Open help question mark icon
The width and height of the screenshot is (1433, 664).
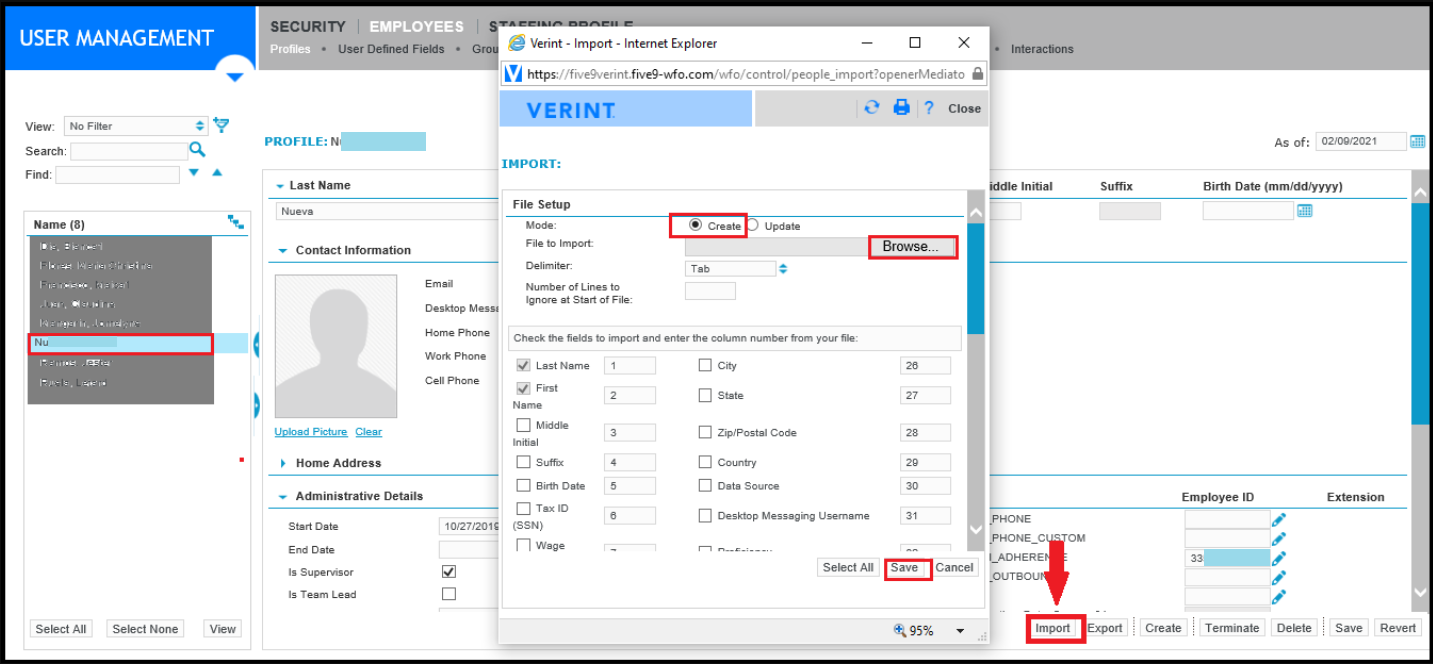(x=929, y=108)
